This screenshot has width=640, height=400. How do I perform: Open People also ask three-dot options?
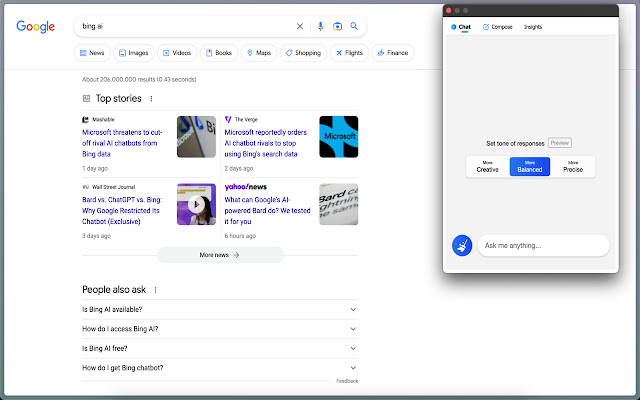(x=155, y=290)
